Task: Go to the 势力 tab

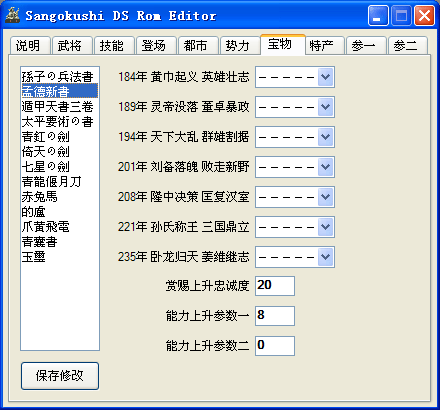Action: coord(240,45)
